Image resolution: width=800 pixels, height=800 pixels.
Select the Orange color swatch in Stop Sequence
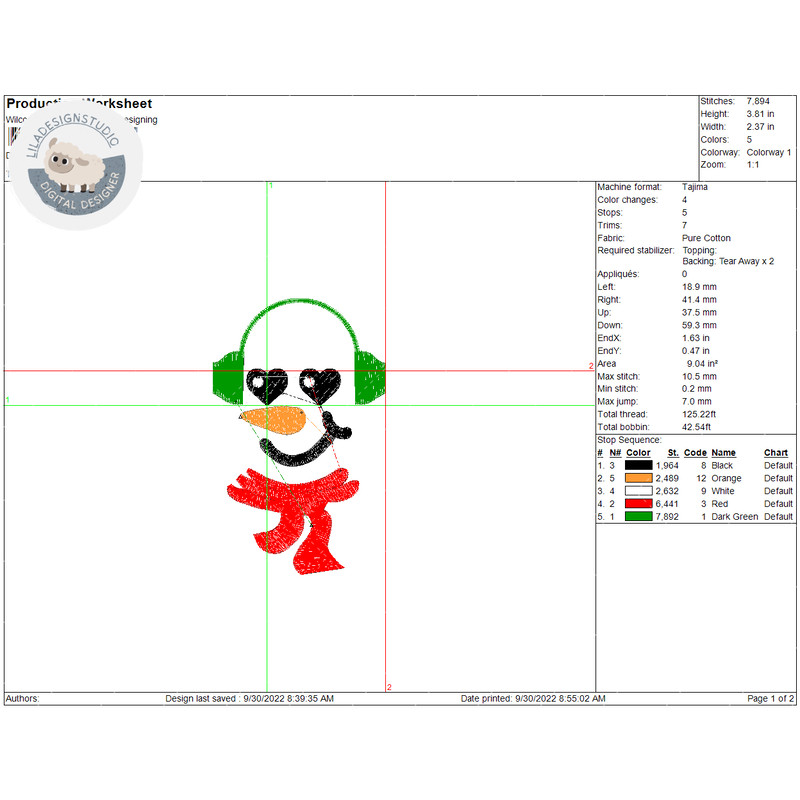click(641, 478)
